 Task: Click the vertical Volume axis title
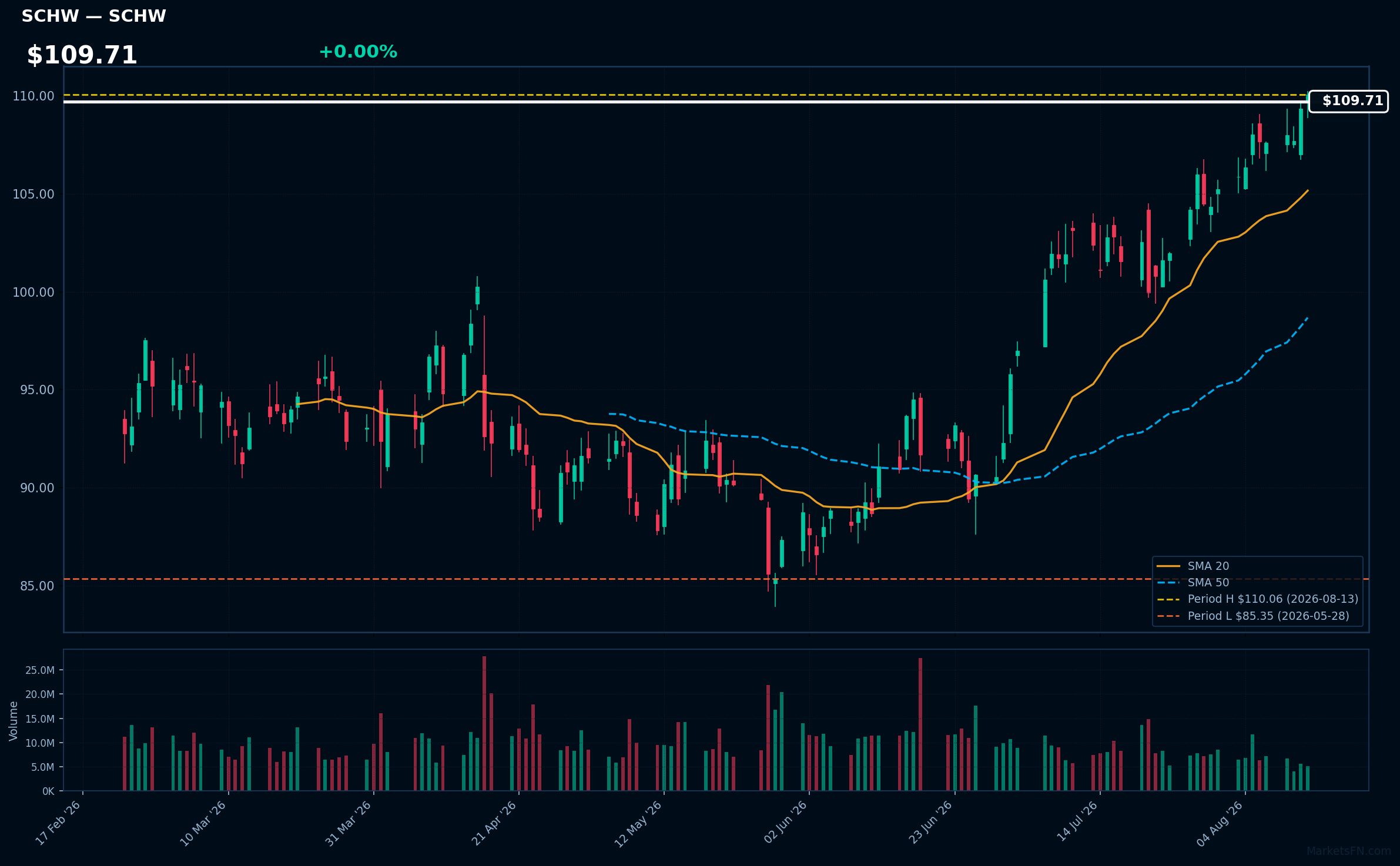pyautogui.click(x=14, y=721)
